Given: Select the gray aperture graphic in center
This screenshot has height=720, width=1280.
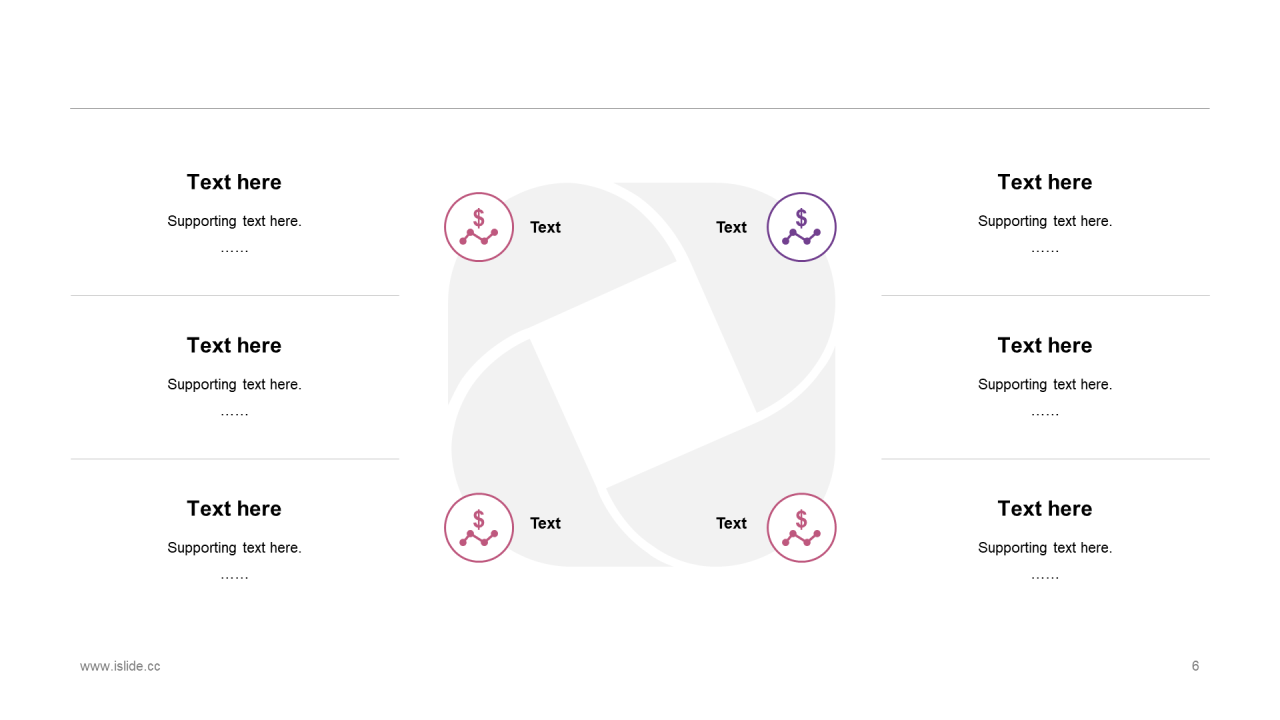Looking at the screenshot, I should 641,375.
